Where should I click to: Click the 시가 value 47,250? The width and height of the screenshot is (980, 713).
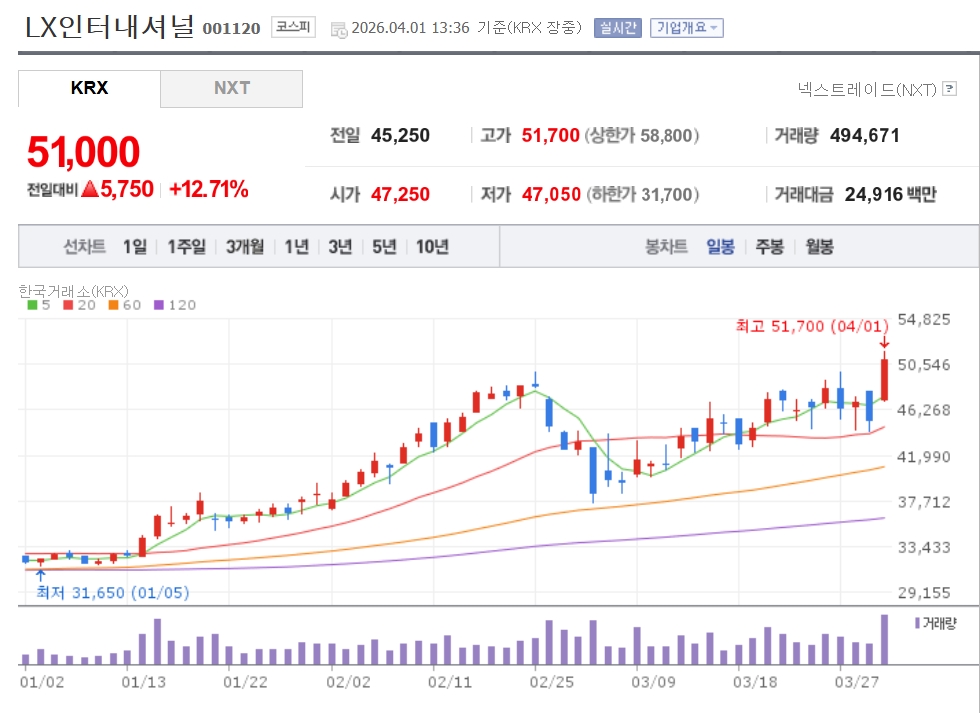point(400,194)
